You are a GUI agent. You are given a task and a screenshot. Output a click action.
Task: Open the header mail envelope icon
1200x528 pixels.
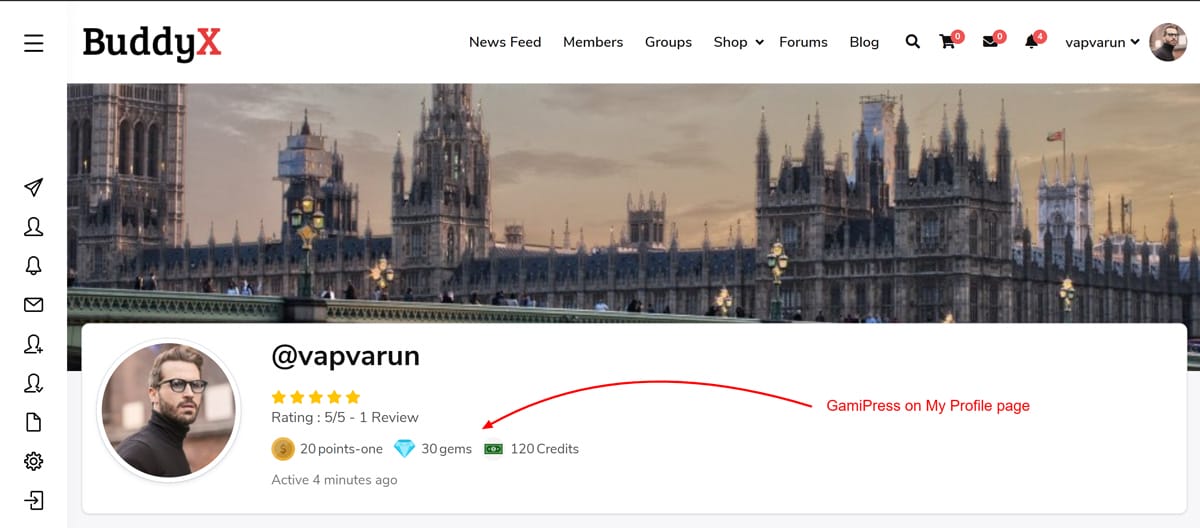click(990, 42)
